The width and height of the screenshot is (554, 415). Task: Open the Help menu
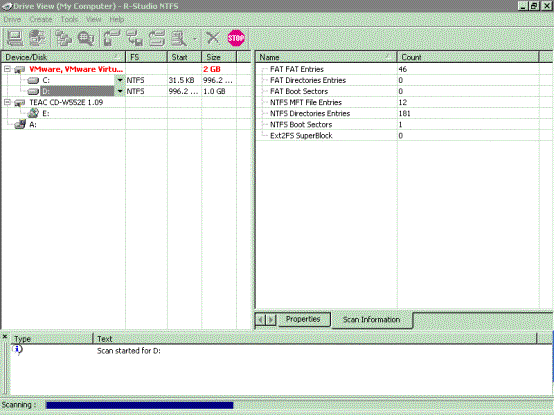pyautogui.click(x=117, y=19)
